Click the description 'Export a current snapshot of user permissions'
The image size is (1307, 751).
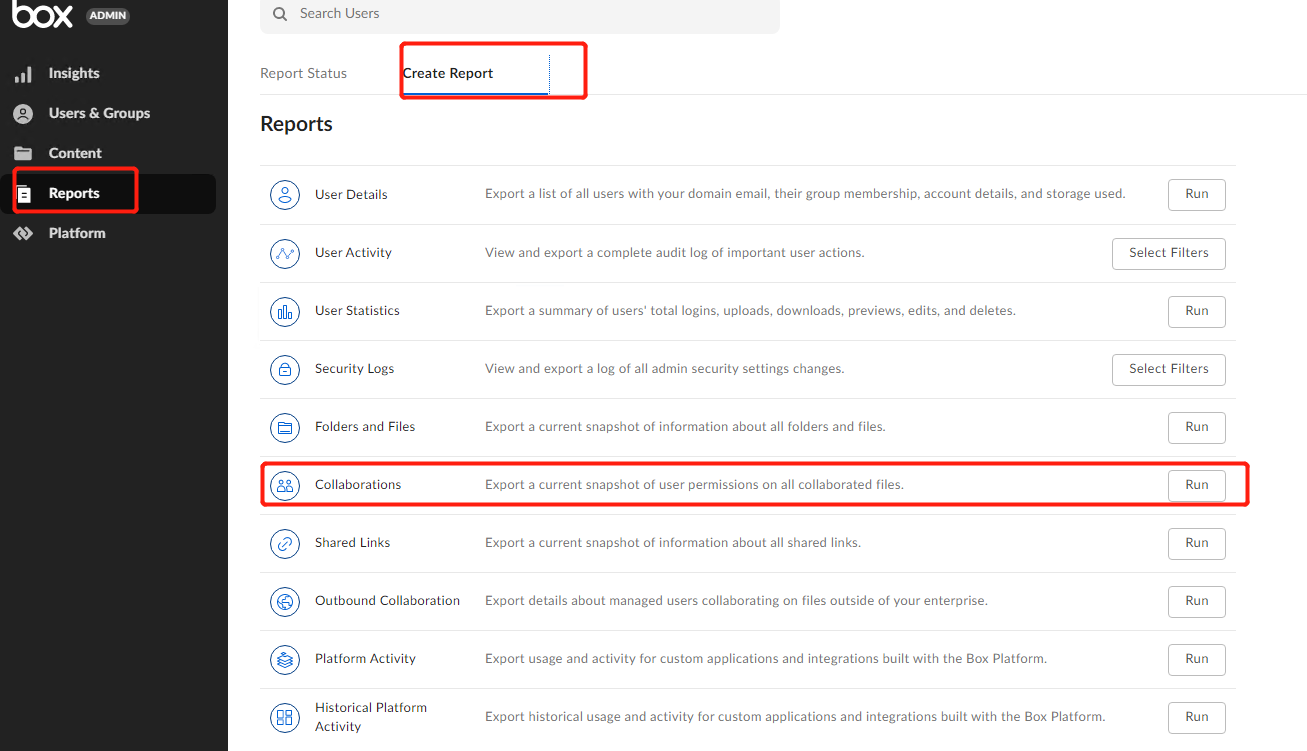coord(694,485)
